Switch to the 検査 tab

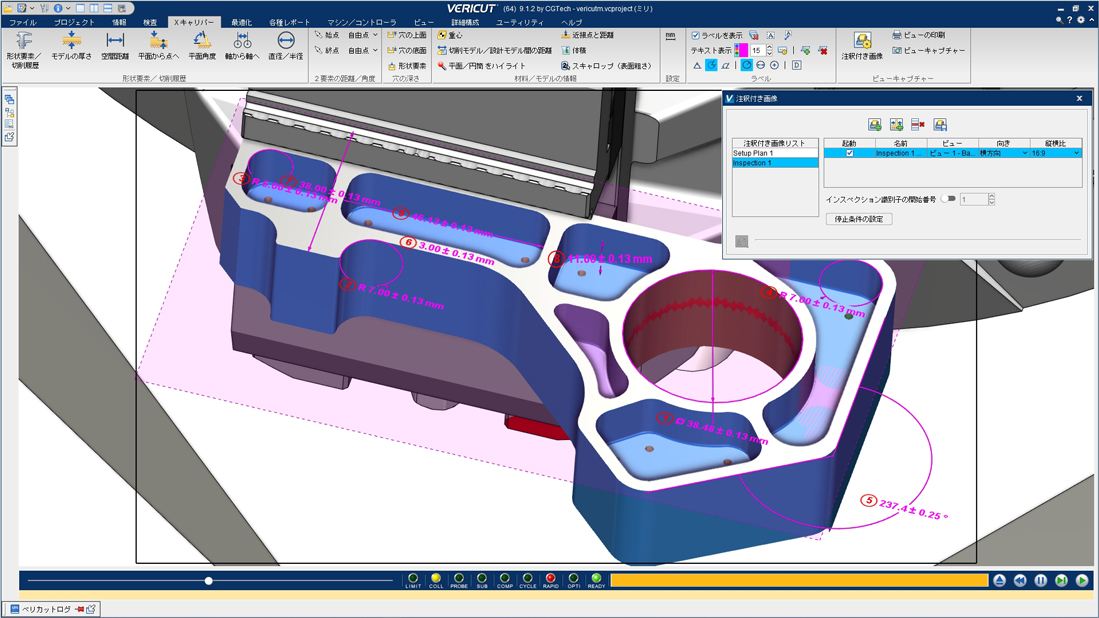[x=150, y=22]
